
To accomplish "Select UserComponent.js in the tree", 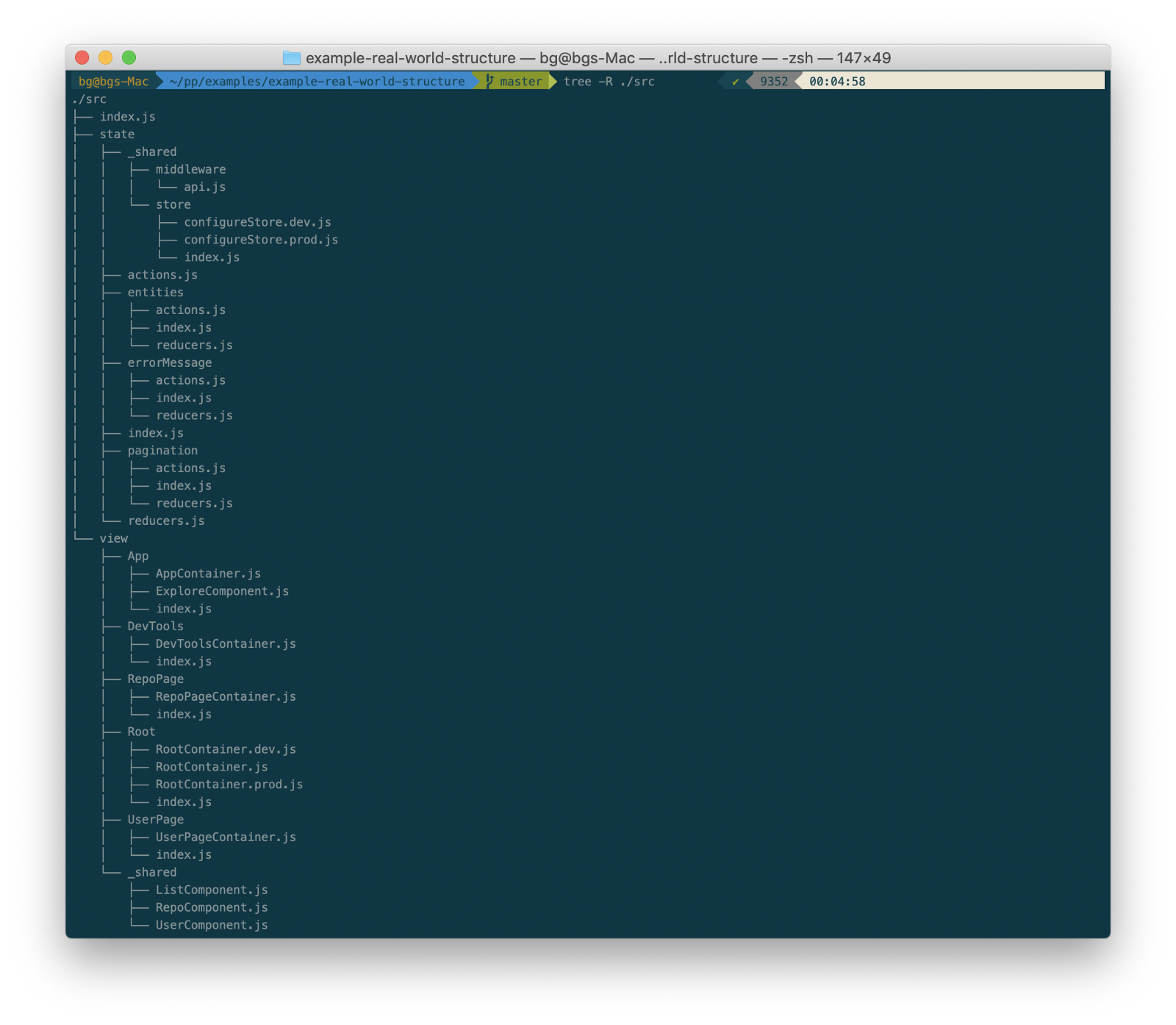I will (x=212, y=926).
